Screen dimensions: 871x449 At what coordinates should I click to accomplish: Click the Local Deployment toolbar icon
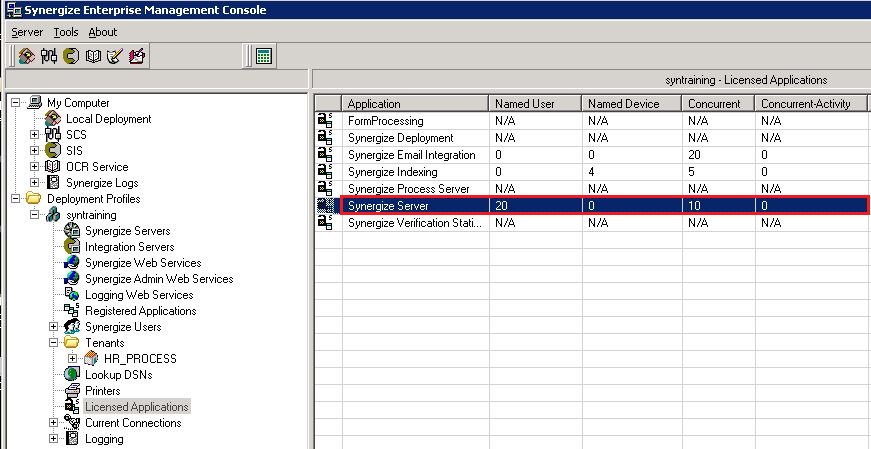(x=26, y=56)
